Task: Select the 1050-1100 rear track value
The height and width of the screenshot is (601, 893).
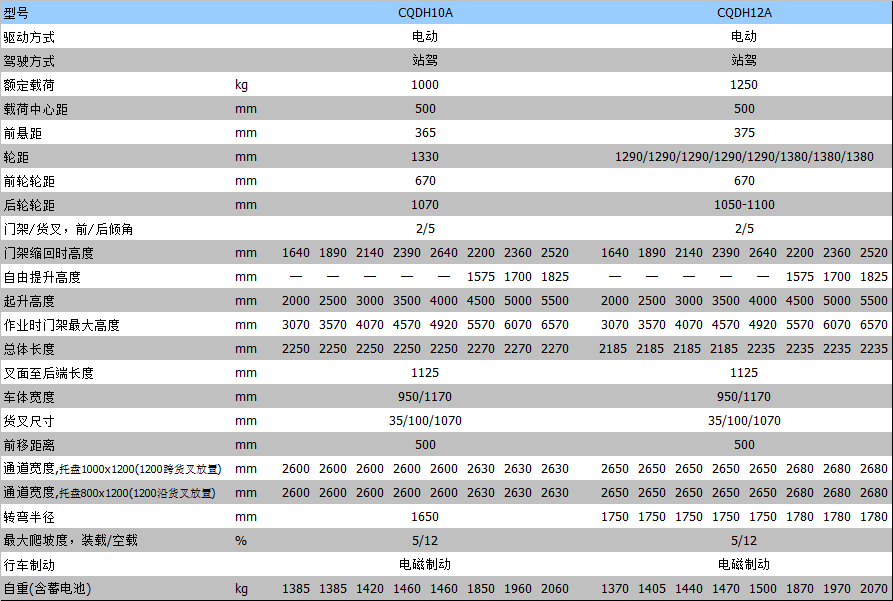Action: click(x=744, y=205)
